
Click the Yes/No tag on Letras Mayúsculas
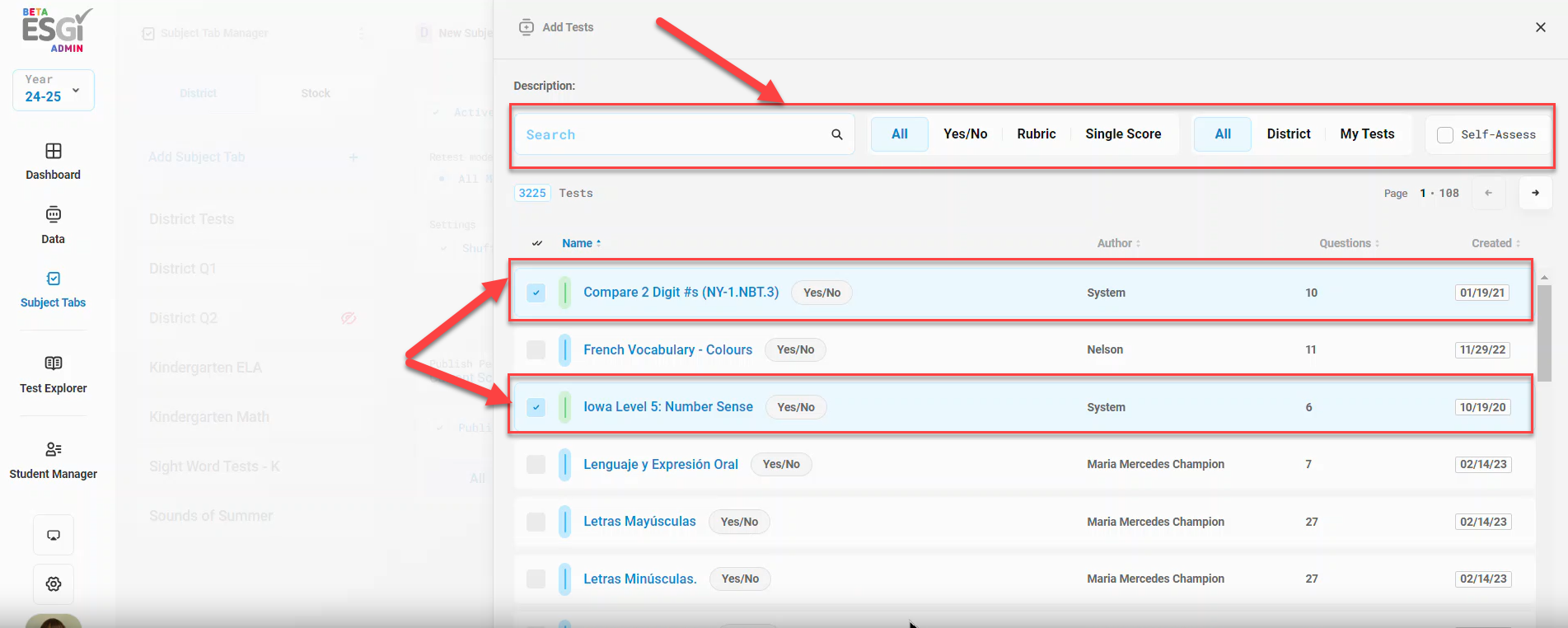[739, 522]
